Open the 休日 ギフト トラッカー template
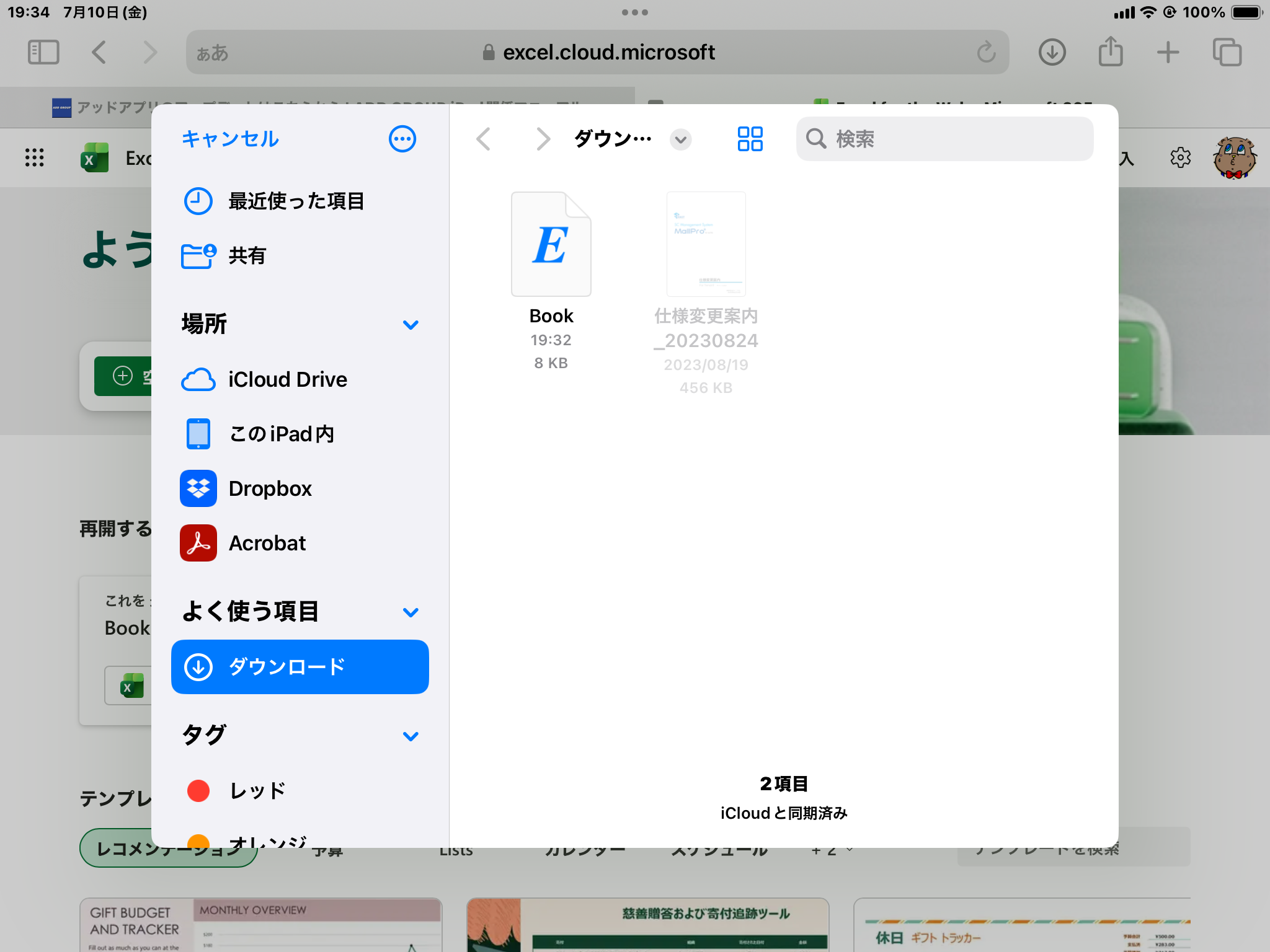The height and width of the screenshot is (952, 1270). [1022, 925]
